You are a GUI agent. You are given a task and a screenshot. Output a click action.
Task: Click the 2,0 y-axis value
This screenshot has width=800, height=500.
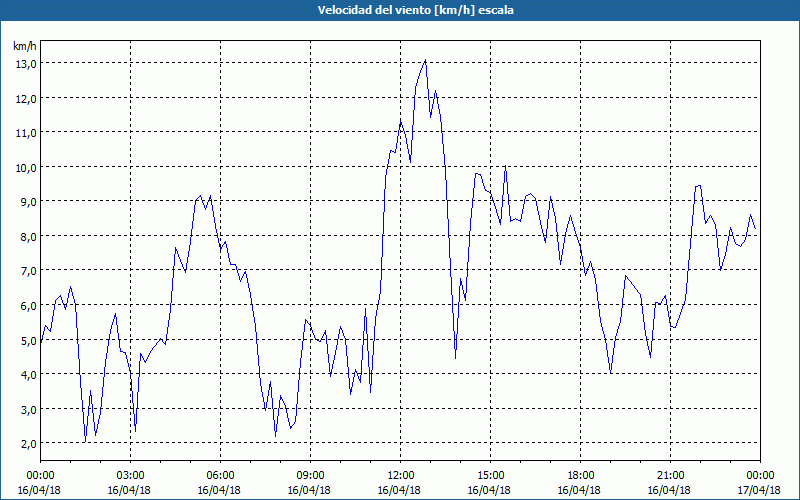click(x=29, y=443)
